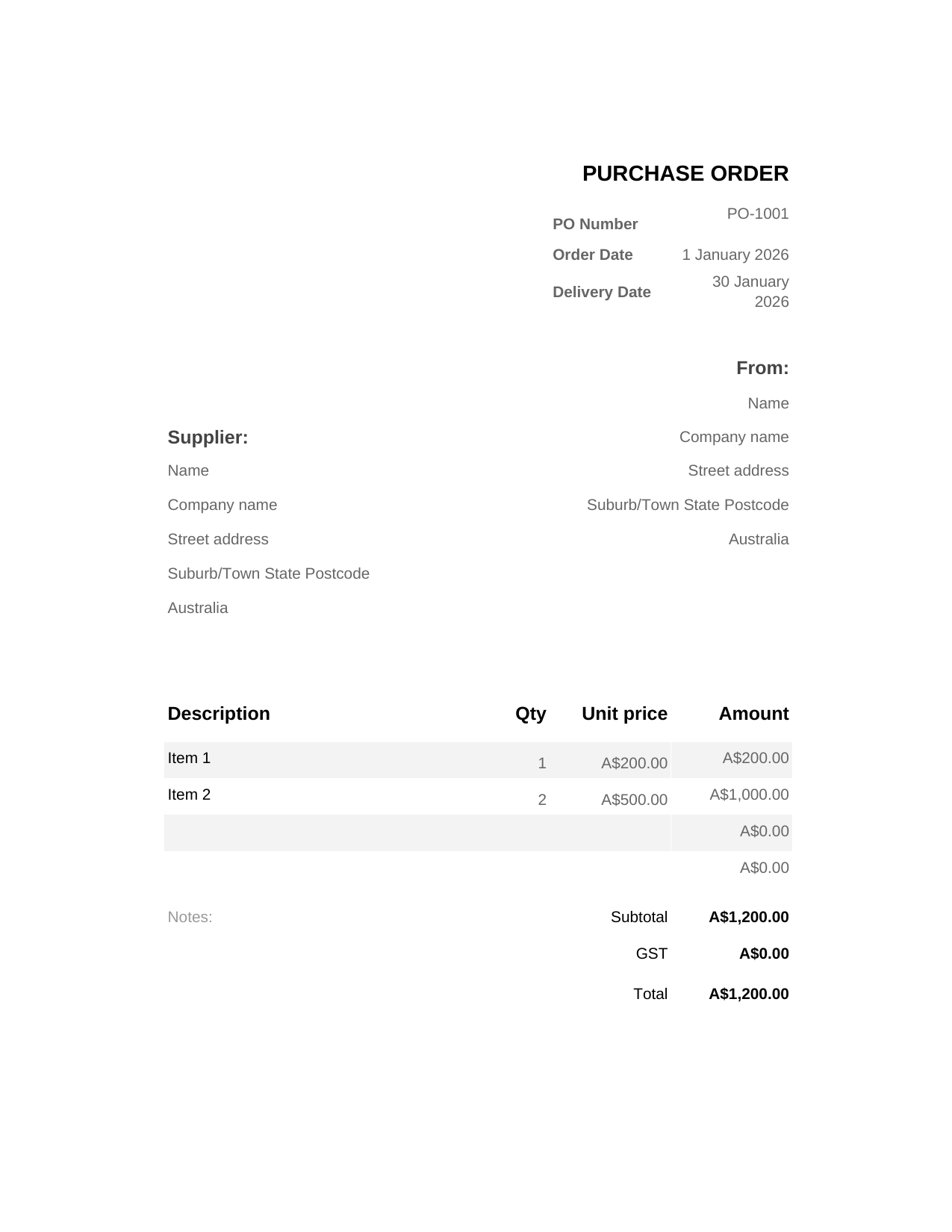
Task: Select the GST value A$0.00
Action: tap(764, 953)
